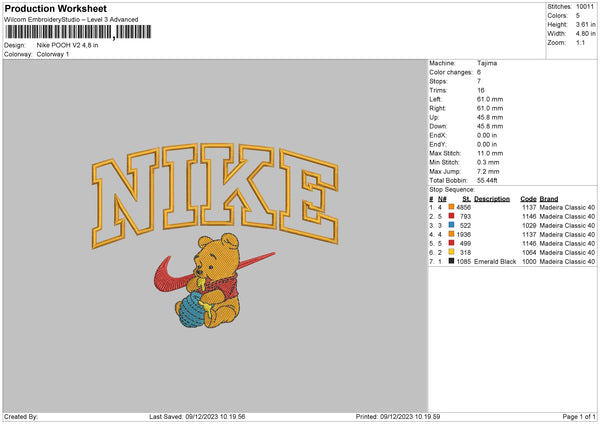The height and width of the screenshot is (424, 600).
Task: Click the 'EndX:' label
Action: (438, 135)
